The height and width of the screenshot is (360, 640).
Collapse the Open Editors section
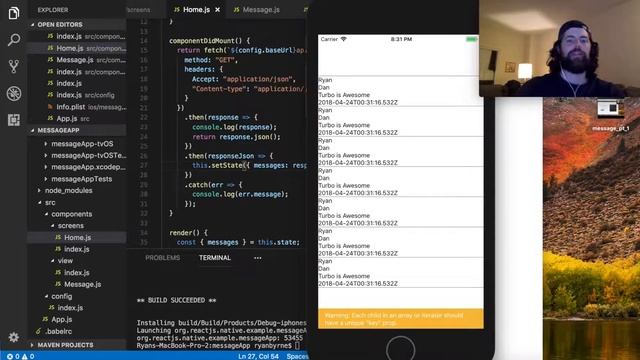[76, 24]
